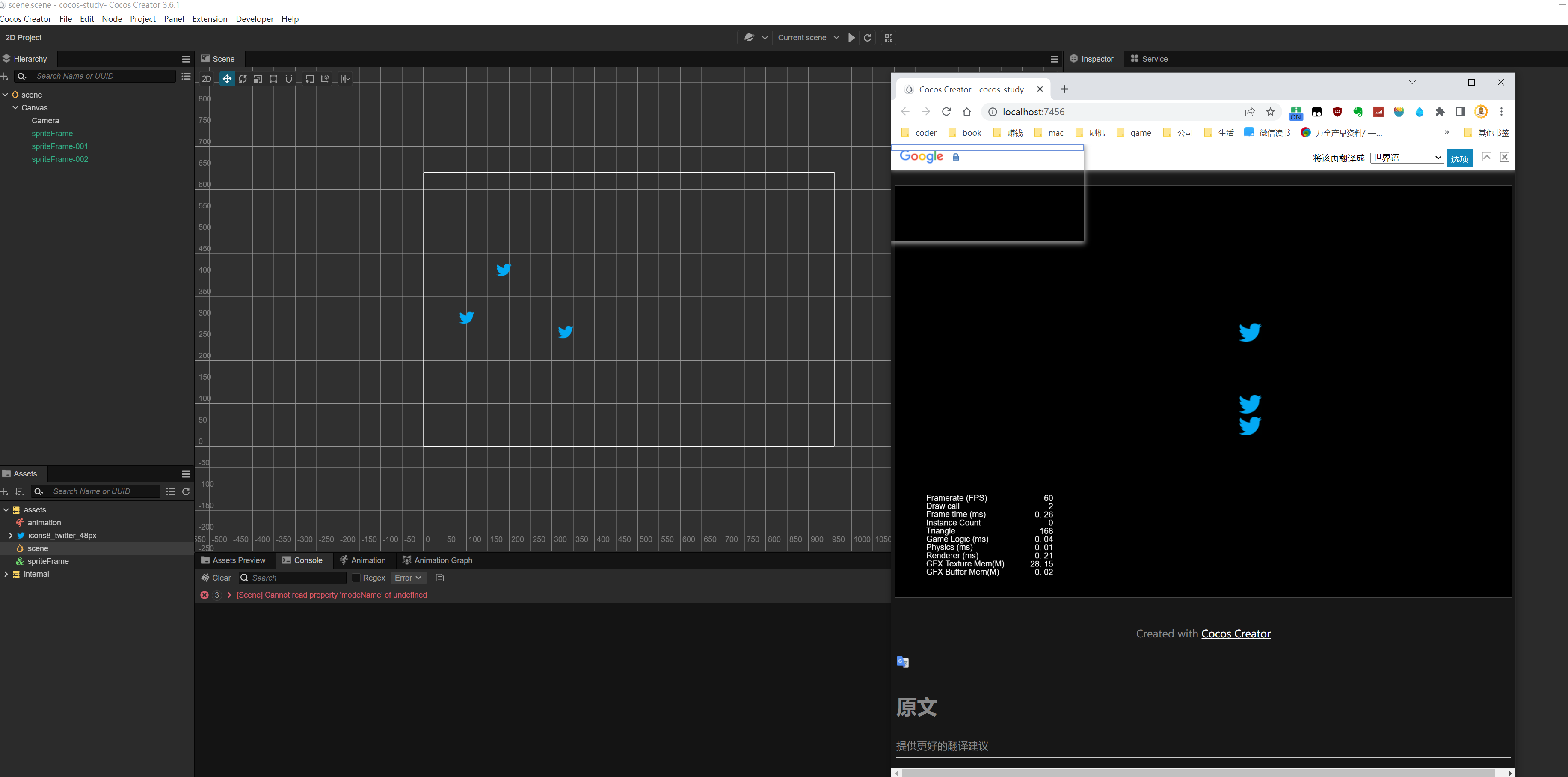Image resolution: width=1568 pixels, height=777 pixels.
Task: Click the refresh preview icon in toolbar
Action: click(x=867, y=38)
